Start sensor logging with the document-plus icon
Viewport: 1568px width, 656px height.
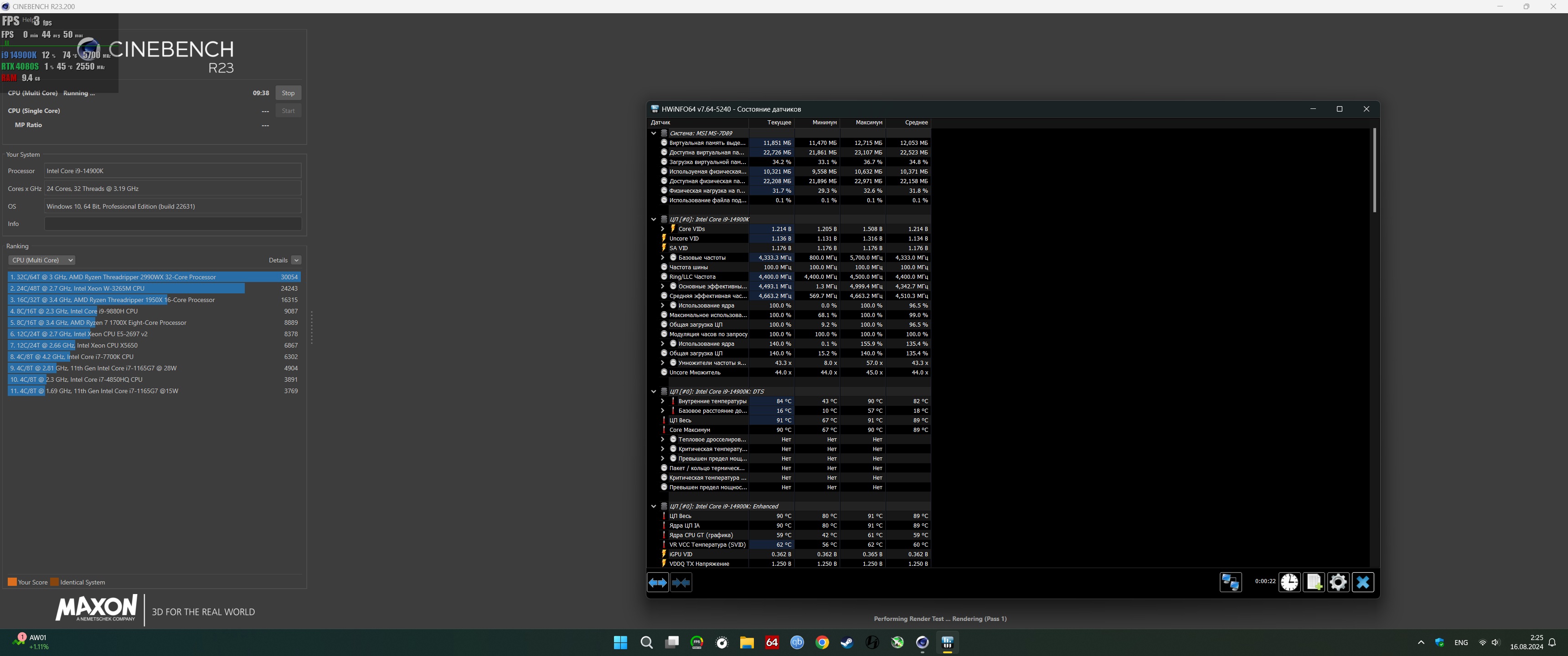pyautogui.click(x=1314, y=582)
